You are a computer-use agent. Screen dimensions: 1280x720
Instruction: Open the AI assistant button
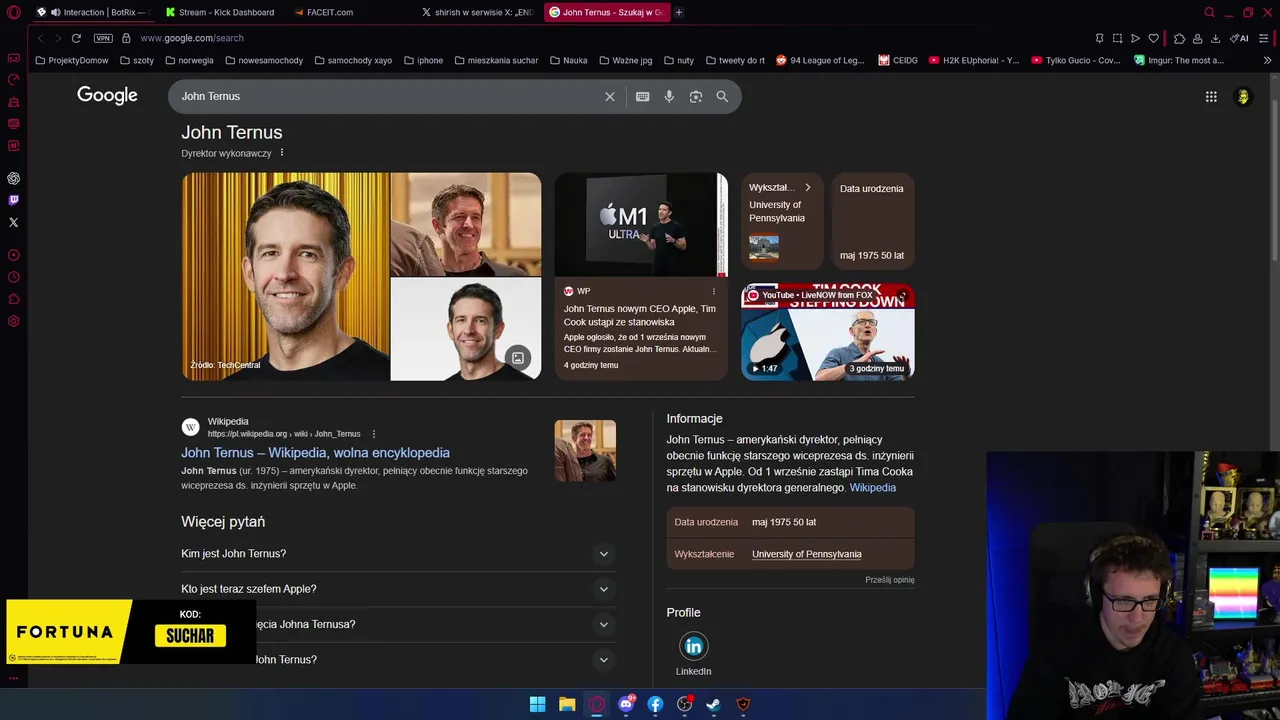point(1239,38)
